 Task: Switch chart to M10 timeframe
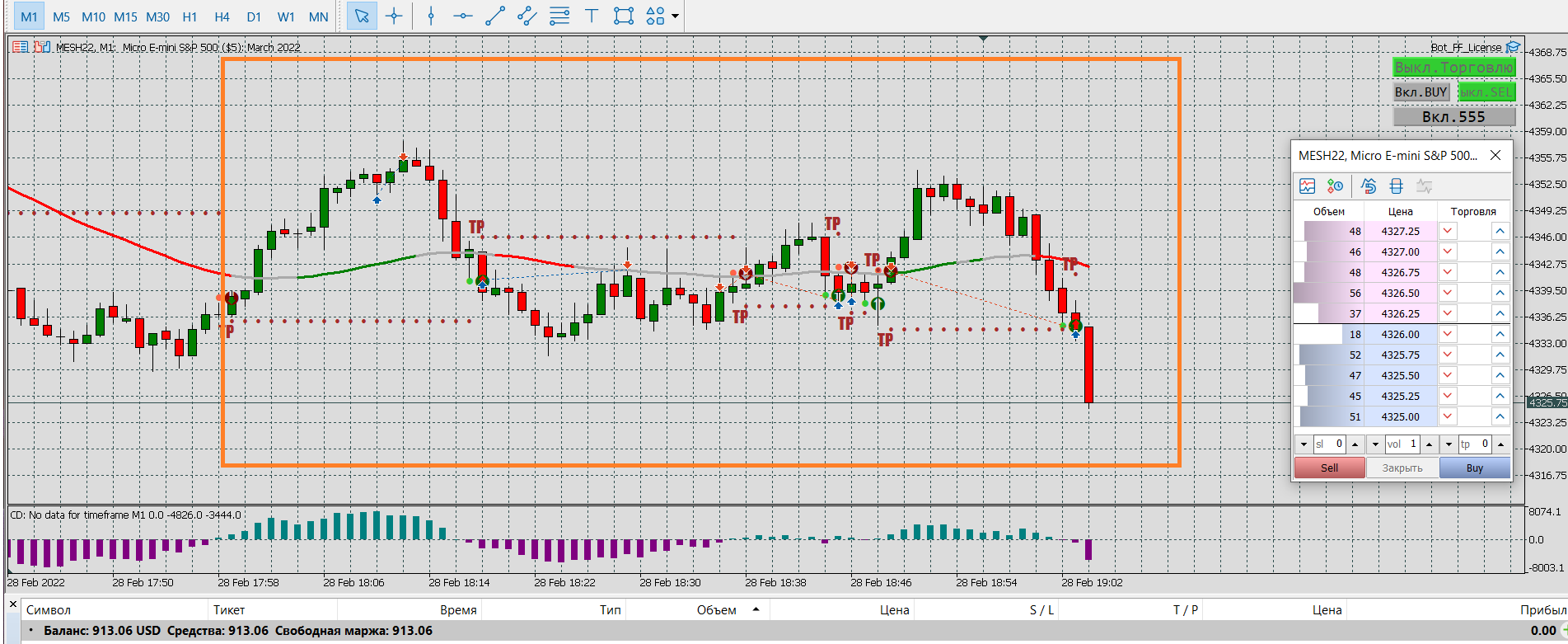pyautogui.click(x=93, y=16)
